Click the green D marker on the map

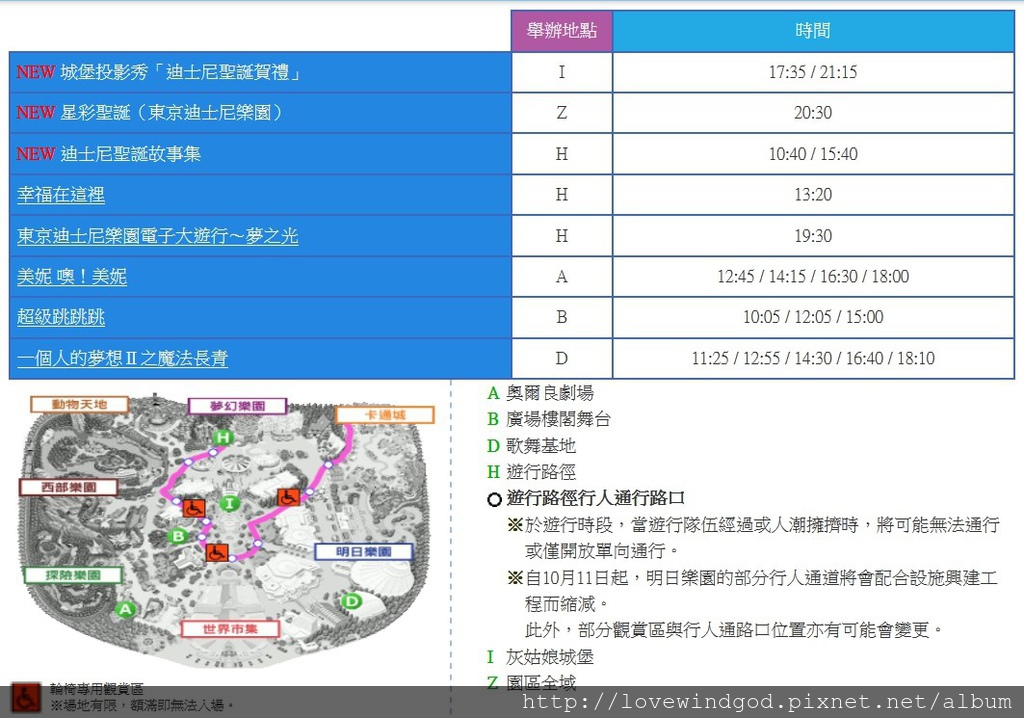[351, 601]
